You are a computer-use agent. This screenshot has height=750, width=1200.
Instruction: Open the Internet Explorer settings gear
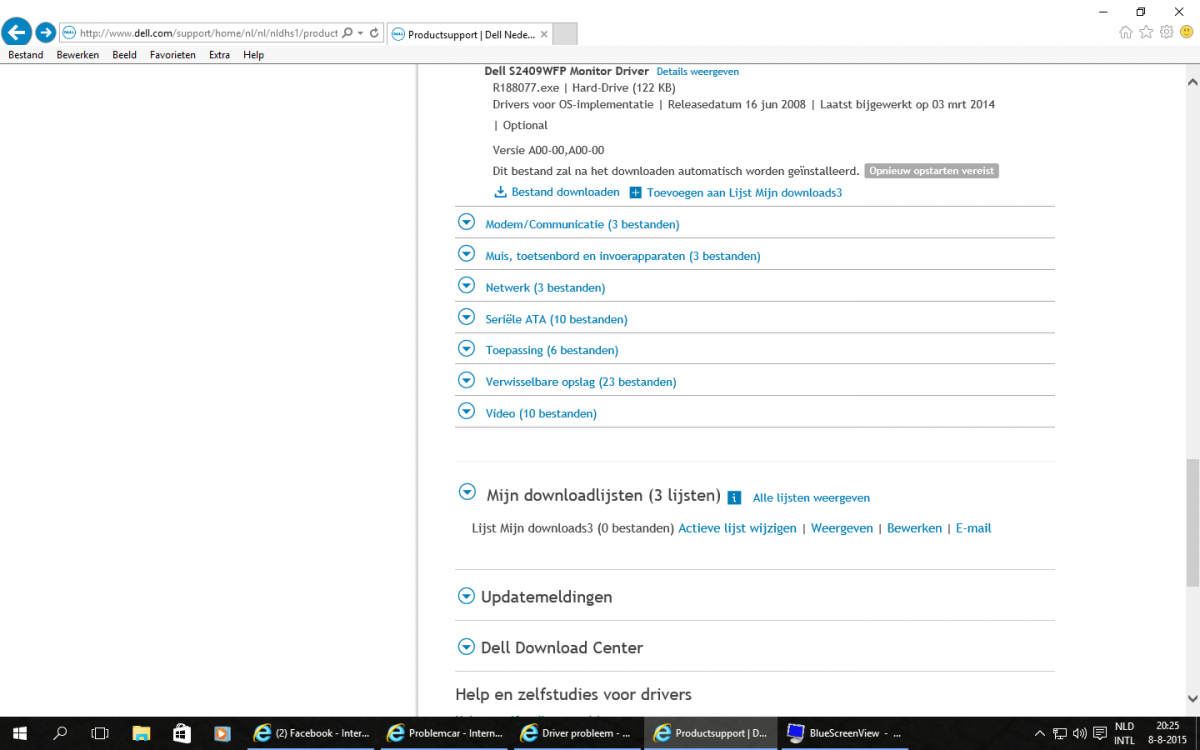pyautogui.click(x=1166, y=32)
